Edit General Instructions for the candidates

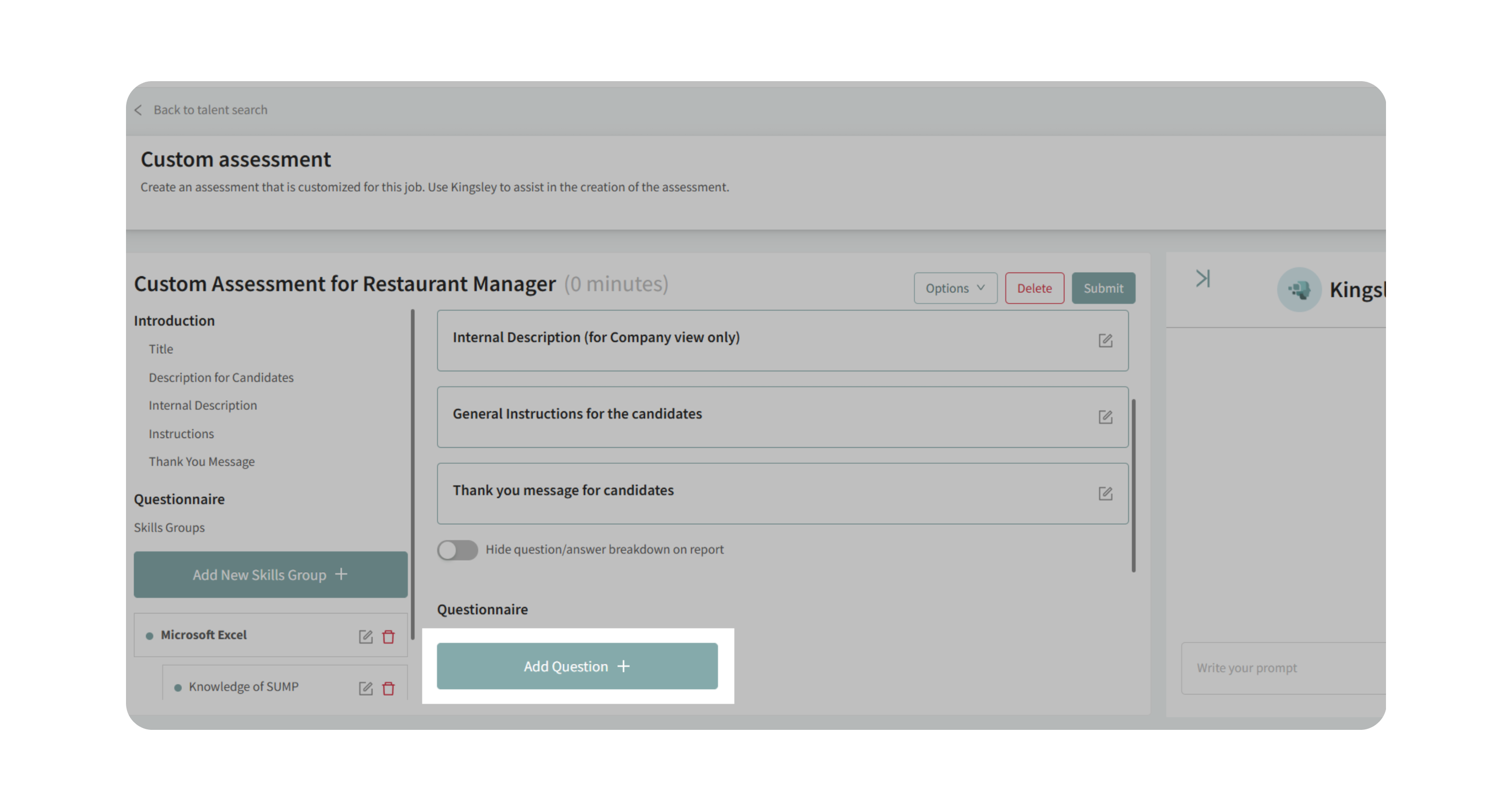(1105, 417)
